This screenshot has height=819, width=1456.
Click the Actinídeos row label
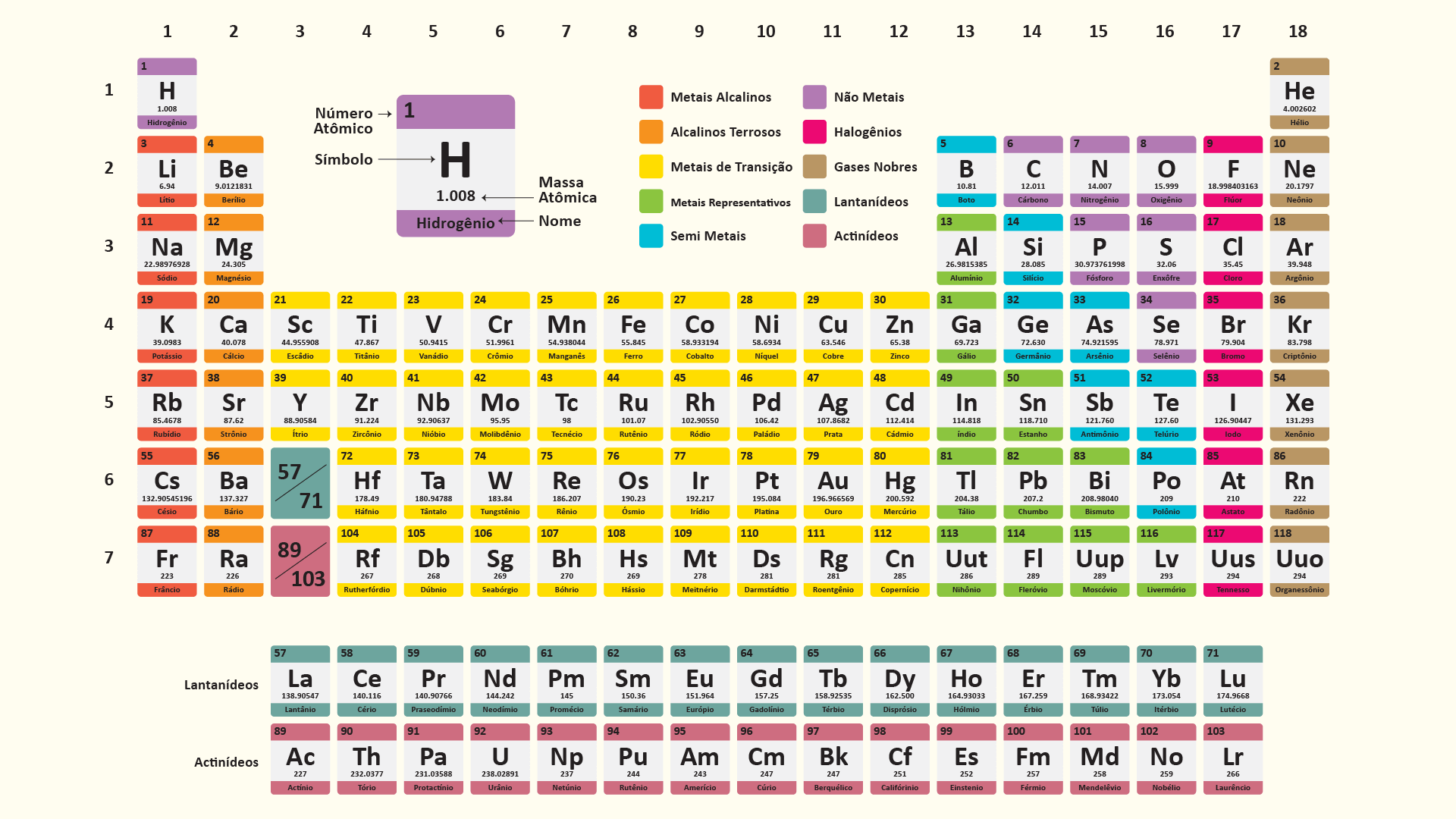point(226,762)
